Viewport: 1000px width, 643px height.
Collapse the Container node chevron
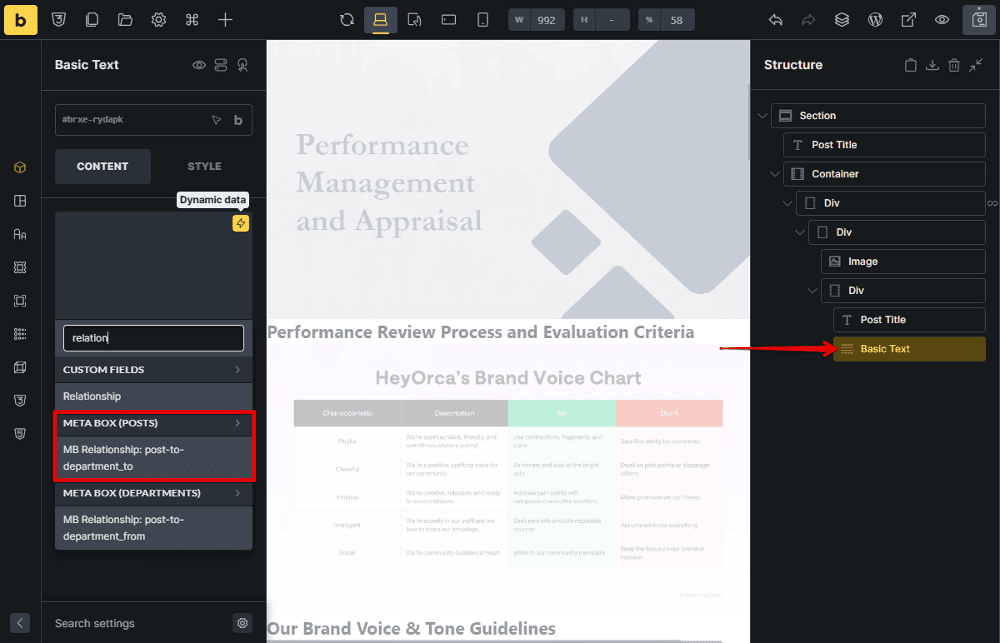coord(774,174)
